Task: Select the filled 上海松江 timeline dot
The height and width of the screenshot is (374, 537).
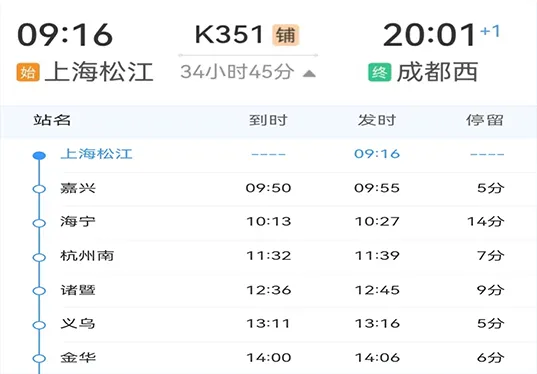Action: [x=39, y=155]
